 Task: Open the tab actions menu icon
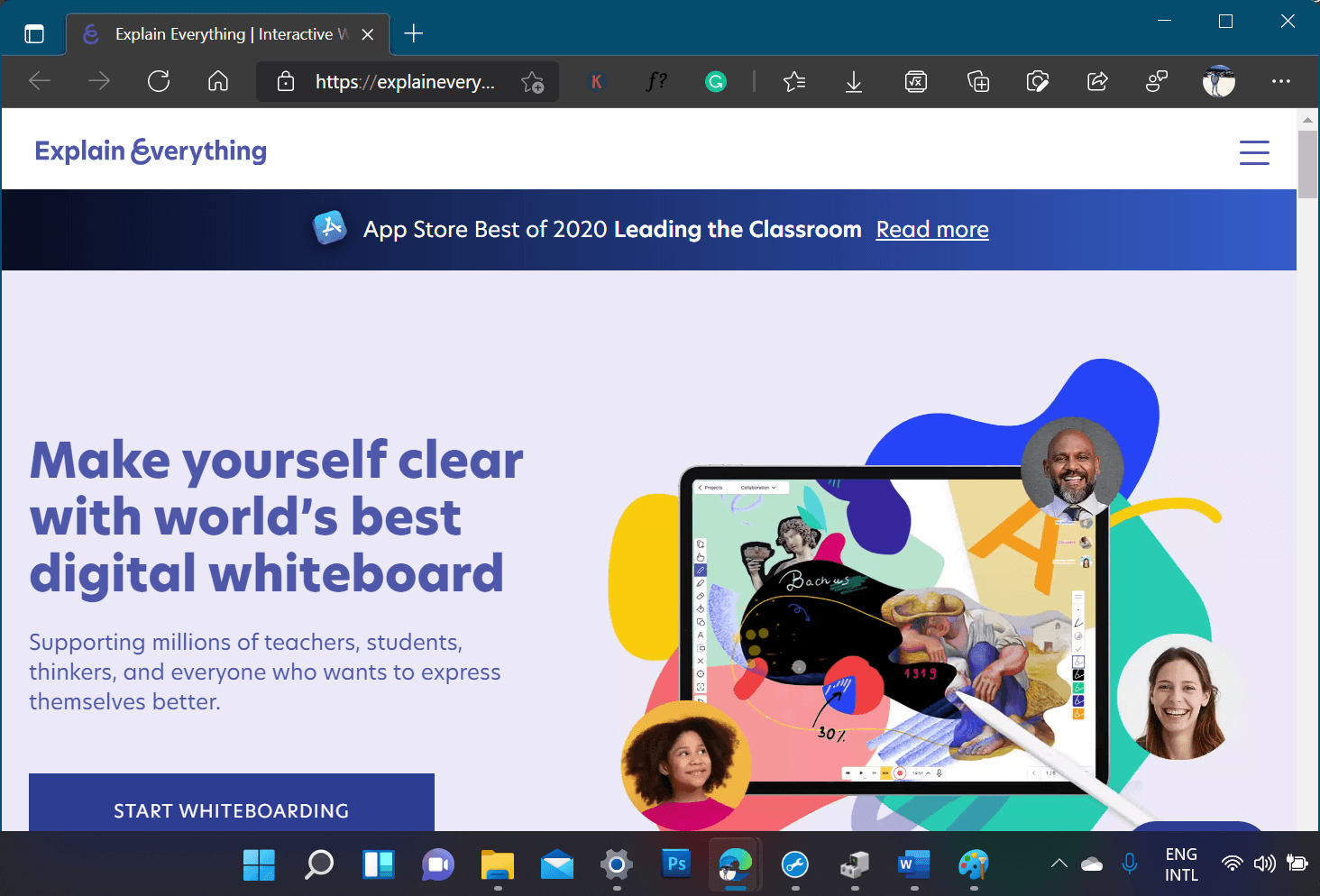click(x=34, y=34)
